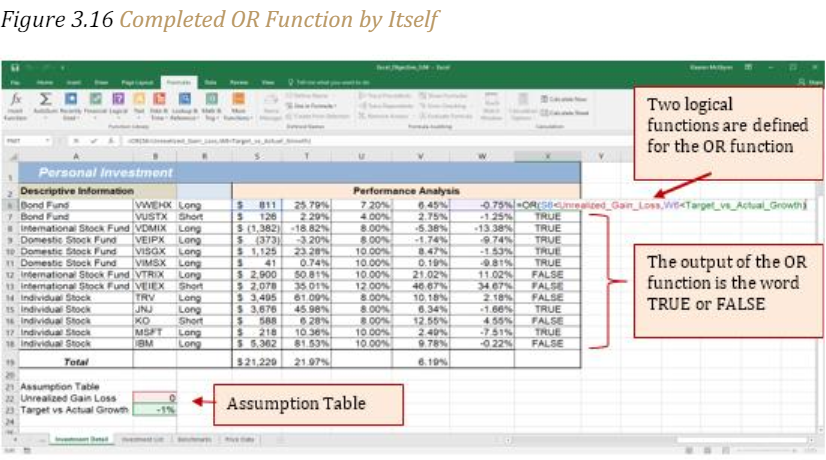The image size is (826, 460).
Task: Click Calculate Now
Action: pyautogui.click(x=564, y=99)
